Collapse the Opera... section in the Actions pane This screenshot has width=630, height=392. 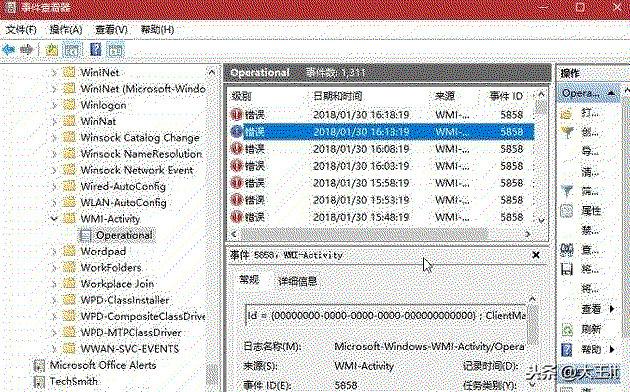[611, 93]
